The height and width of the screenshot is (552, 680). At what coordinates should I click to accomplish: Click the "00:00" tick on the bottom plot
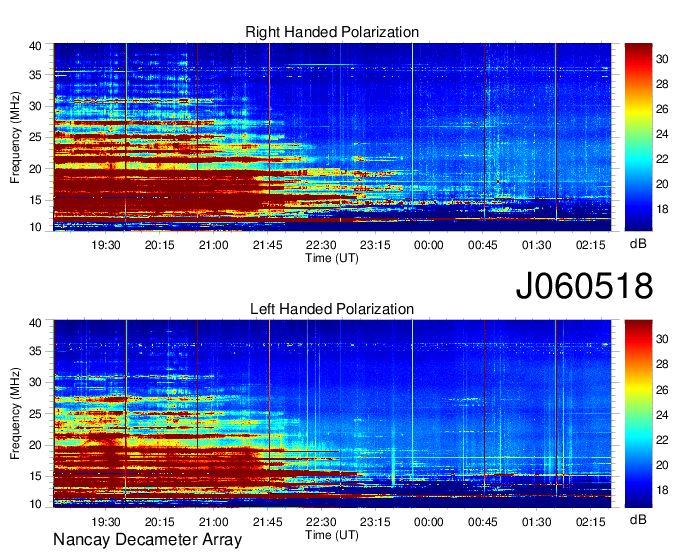point(428,522)
